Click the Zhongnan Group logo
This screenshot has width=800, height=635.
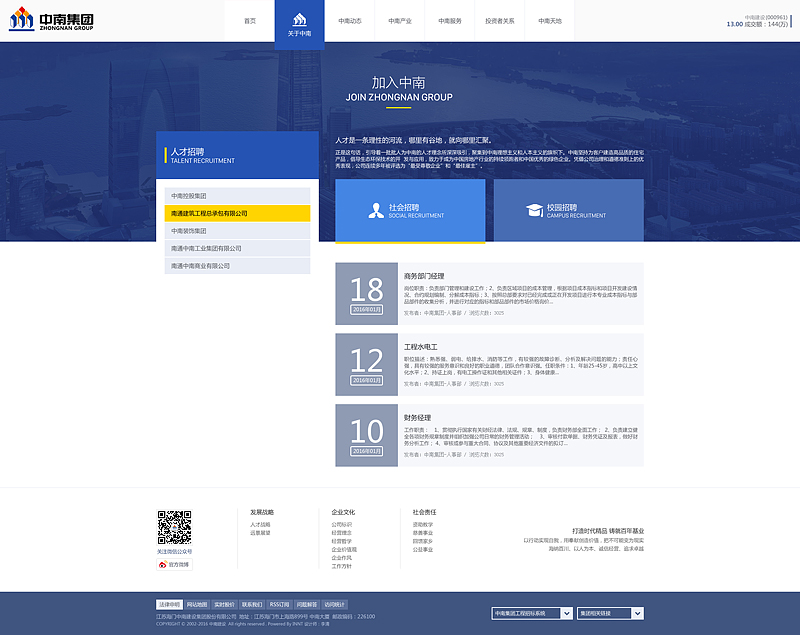[52, 19]
